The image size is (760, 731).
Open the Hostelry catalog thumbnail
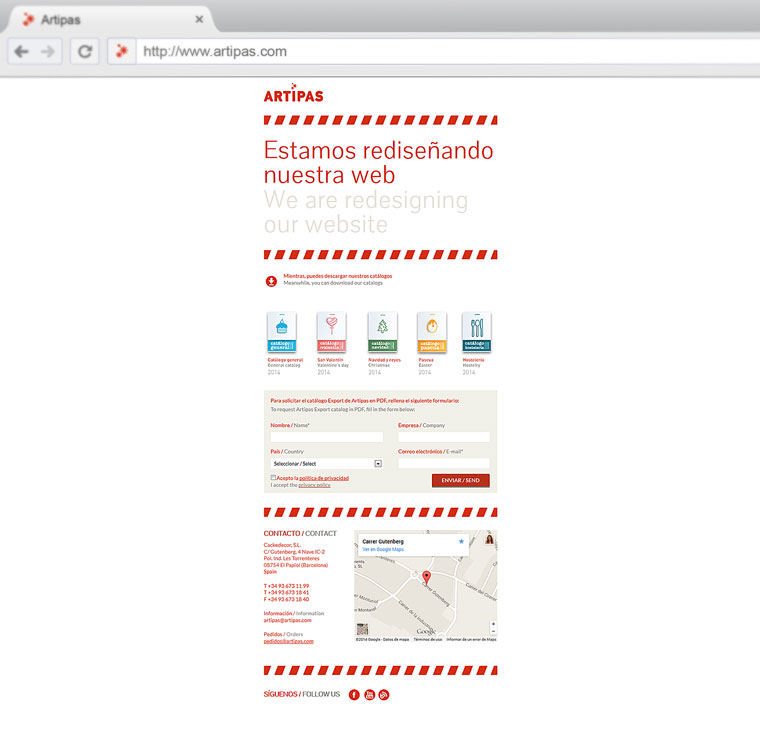click(x=476, y=332)
